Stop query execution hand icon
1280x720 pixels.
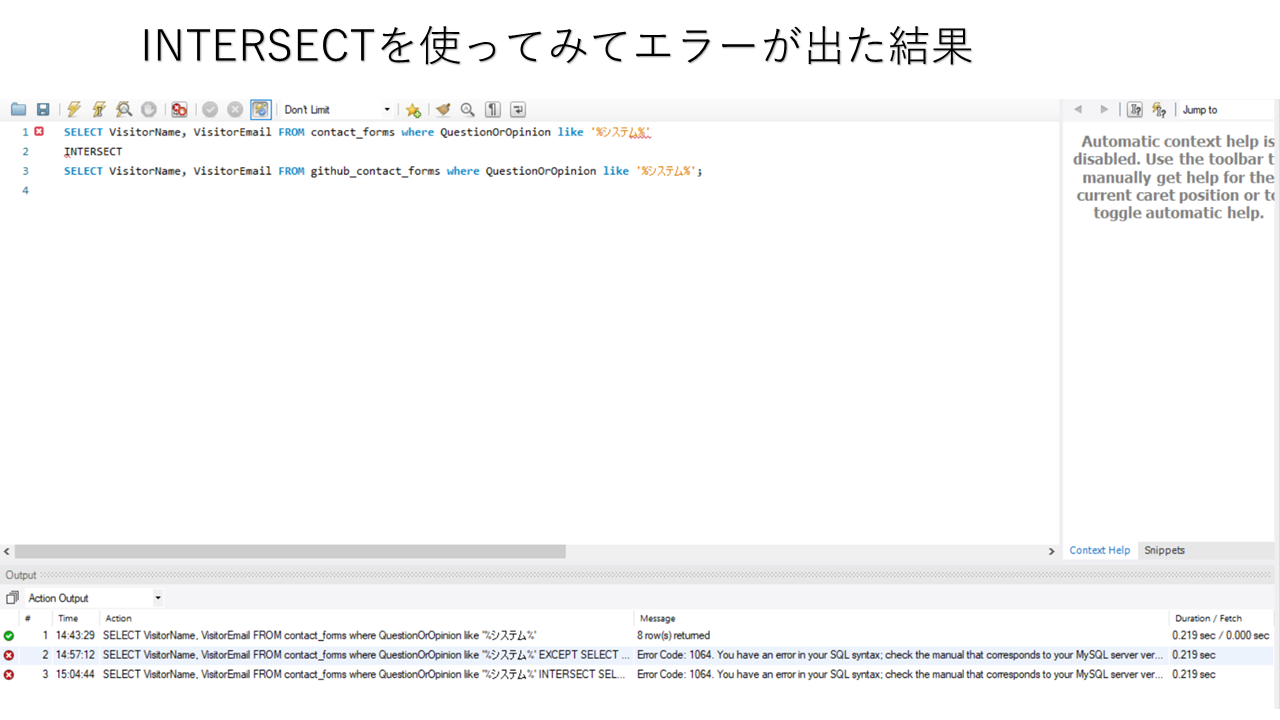pos(148,109)
